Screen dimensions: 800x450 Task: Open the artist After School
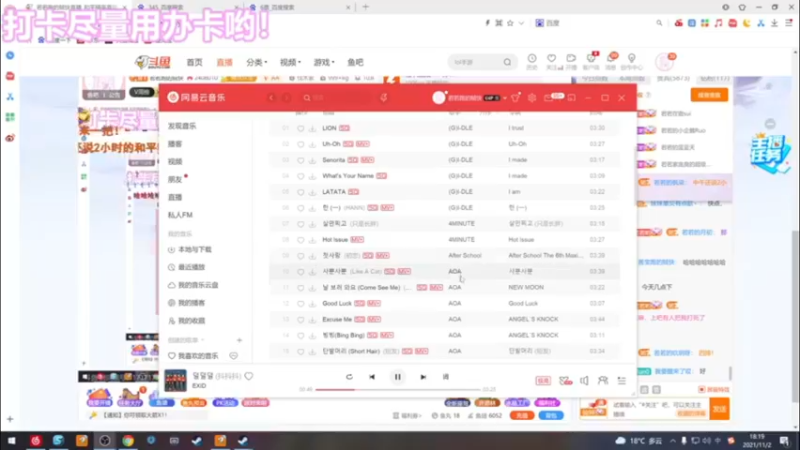[465, 256]
